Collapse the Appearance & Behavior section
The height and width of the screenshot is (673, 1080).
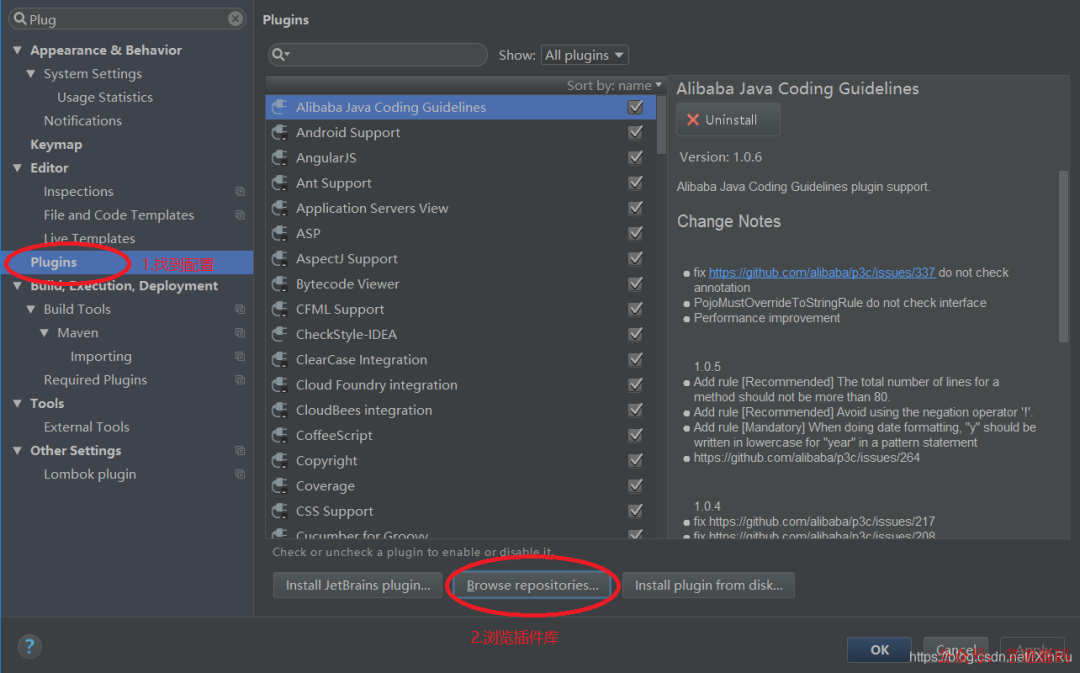click(17, 50)
